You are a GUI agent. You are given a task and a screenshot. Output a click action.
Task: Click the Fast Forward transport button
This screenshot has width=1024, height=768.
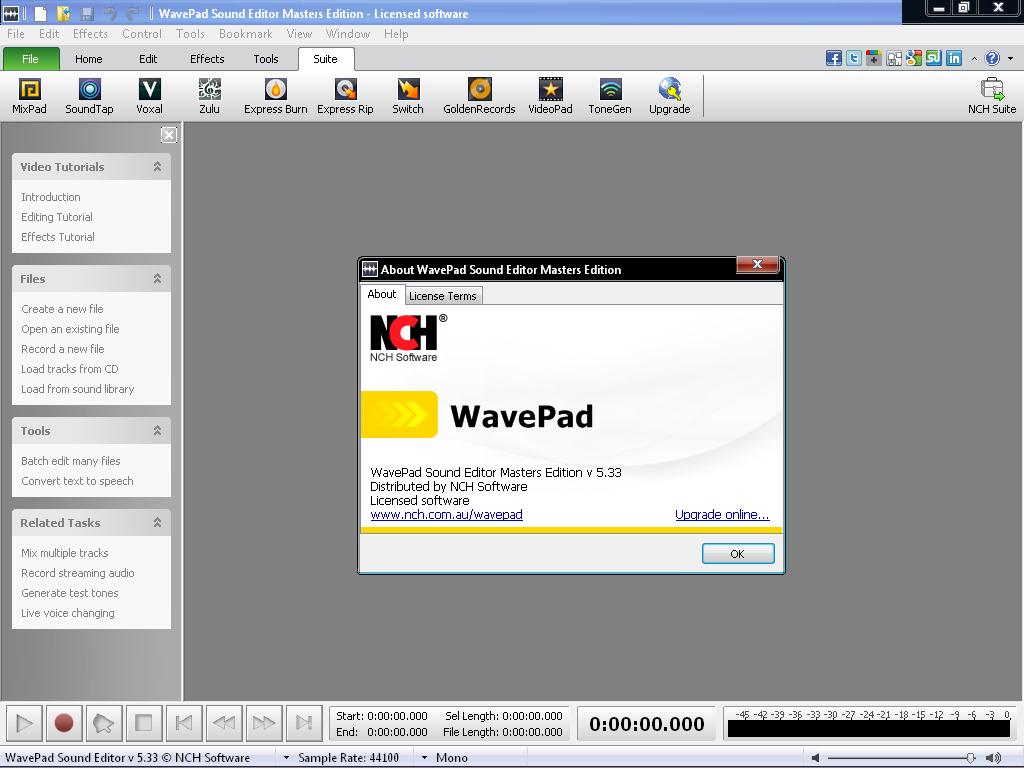click(264, 723)
